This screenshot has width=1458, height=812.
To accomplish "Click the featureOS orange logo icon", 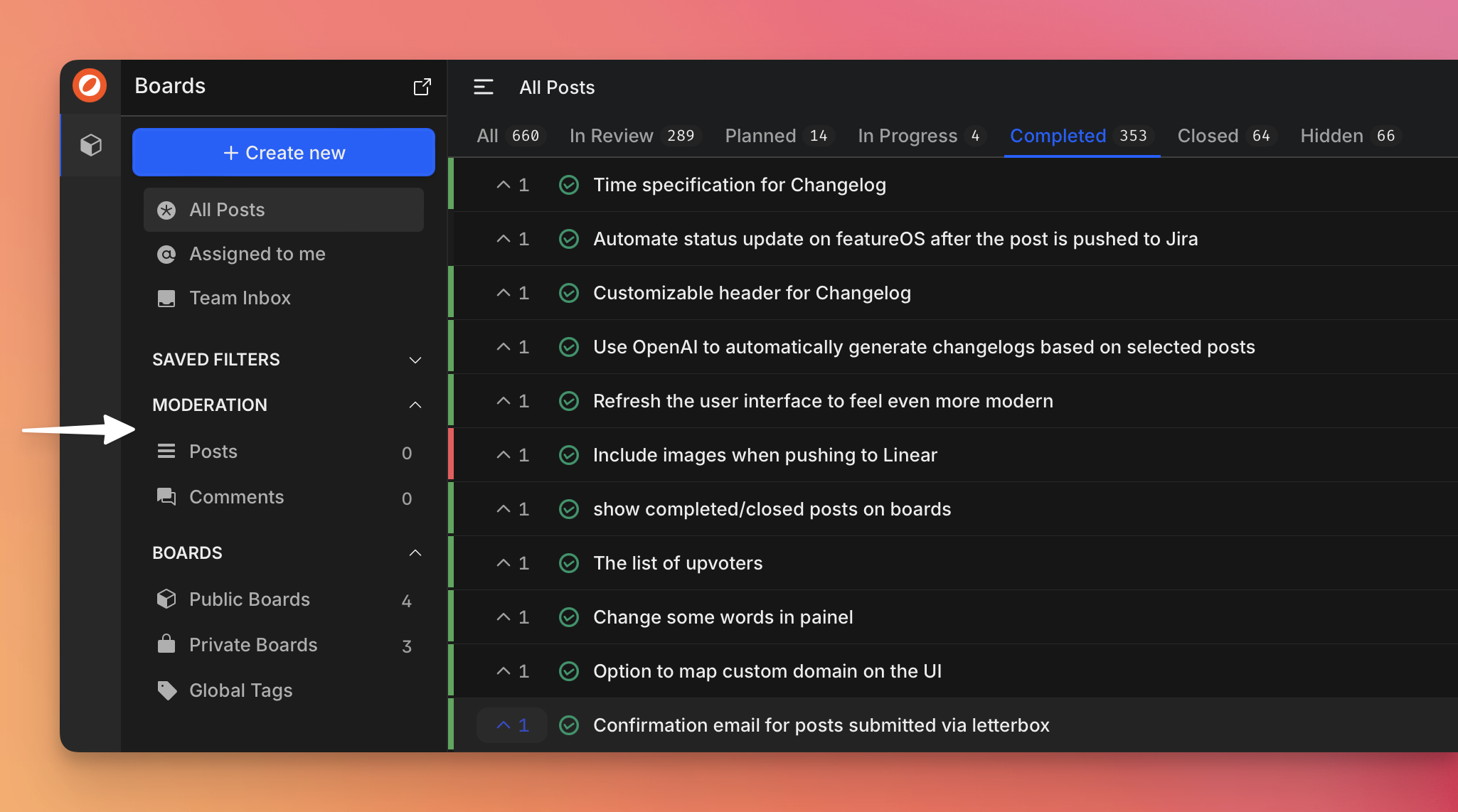I will [90, 86].
